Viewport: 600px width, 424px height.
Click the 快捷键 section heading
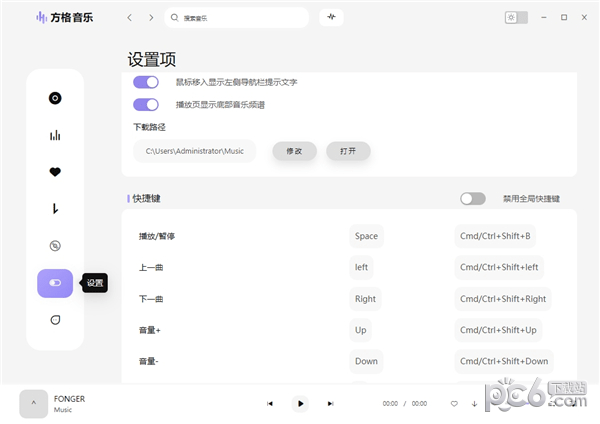(146, 199)
